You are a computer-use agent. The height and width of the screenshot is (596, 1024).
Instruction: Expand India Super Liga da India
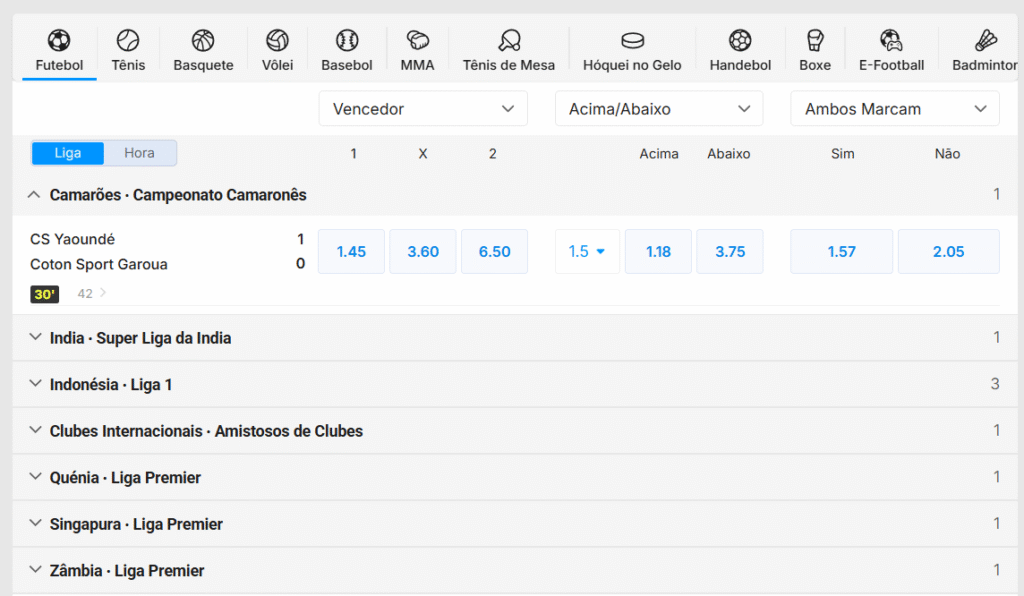click(x=140, y=338)
